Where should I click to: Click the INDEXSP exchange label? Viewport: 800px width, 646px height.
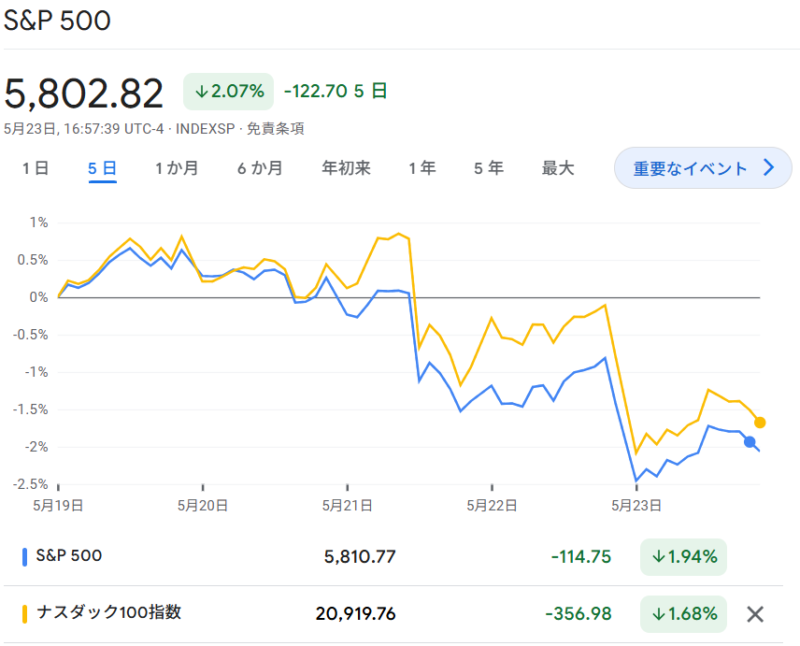pyautogui.click(x=205, y=129)
